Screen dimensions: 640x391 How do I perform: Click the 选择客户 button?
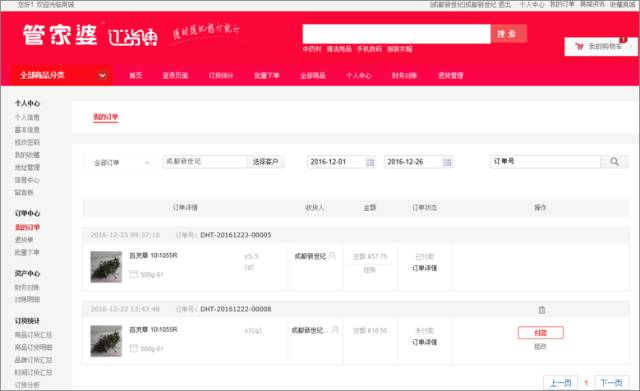pos(266,162)
